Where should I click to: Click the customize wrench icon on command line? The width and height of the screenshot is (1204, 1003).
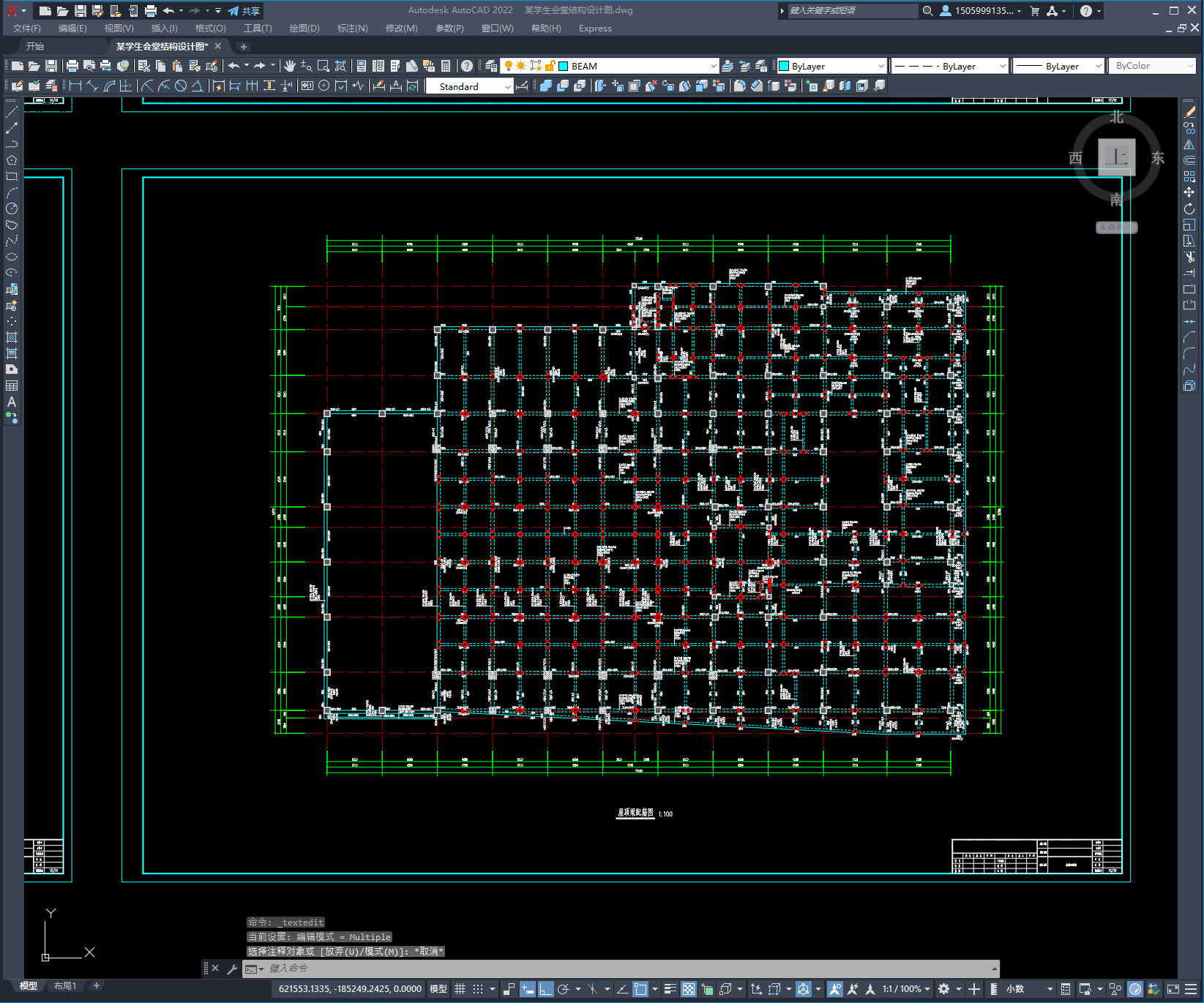(x=233, y=969)
